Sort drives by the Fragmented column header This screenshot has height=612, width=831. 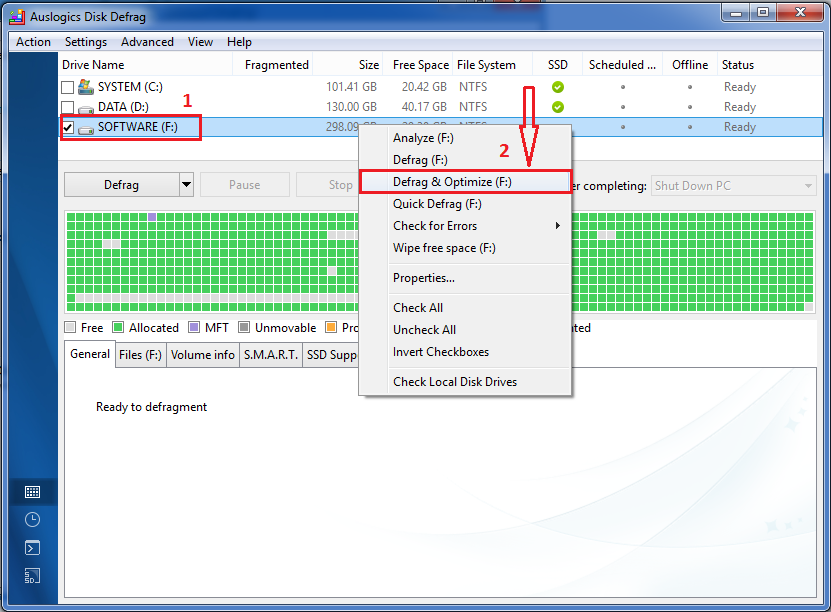276,65
